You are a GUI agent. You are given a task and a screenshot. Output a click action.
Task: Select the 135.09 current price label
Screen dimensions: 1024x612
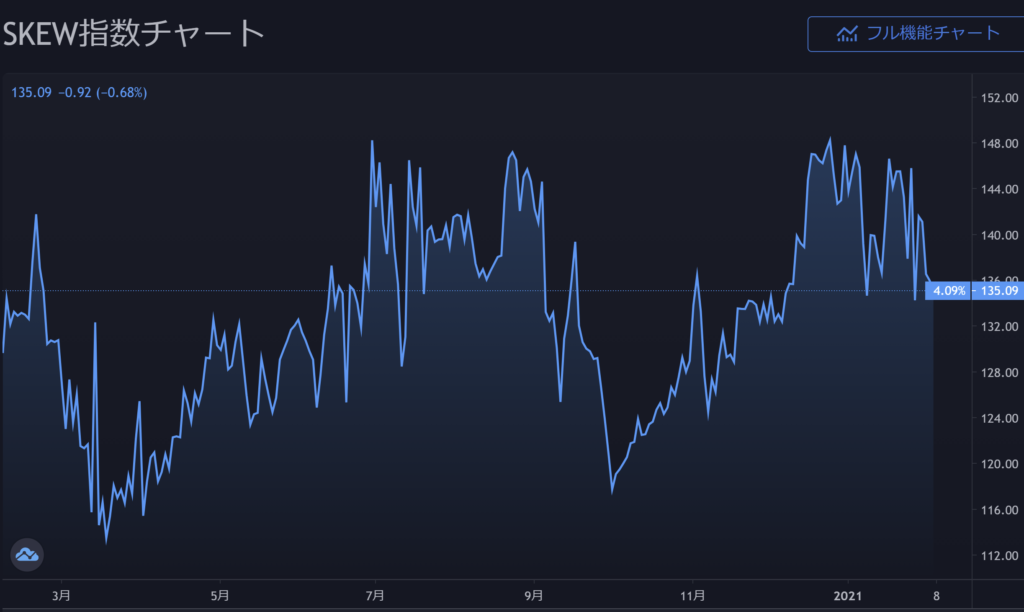tap(1001, 291)
